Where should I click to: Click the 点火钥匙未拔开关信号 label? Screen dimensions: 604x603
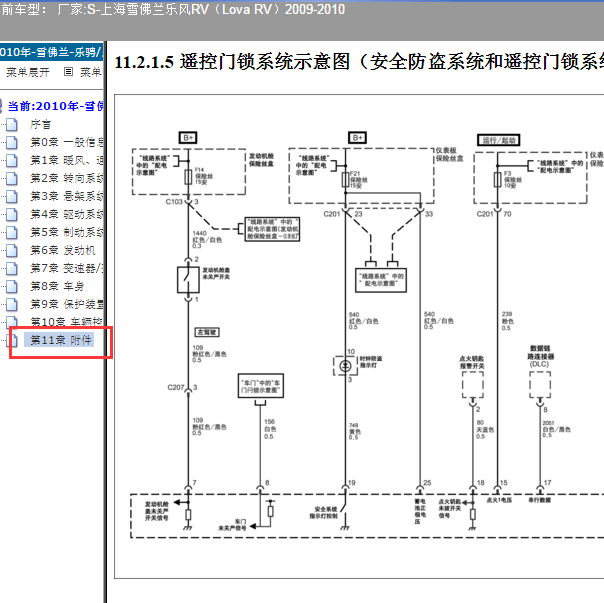tap(449, 508)
